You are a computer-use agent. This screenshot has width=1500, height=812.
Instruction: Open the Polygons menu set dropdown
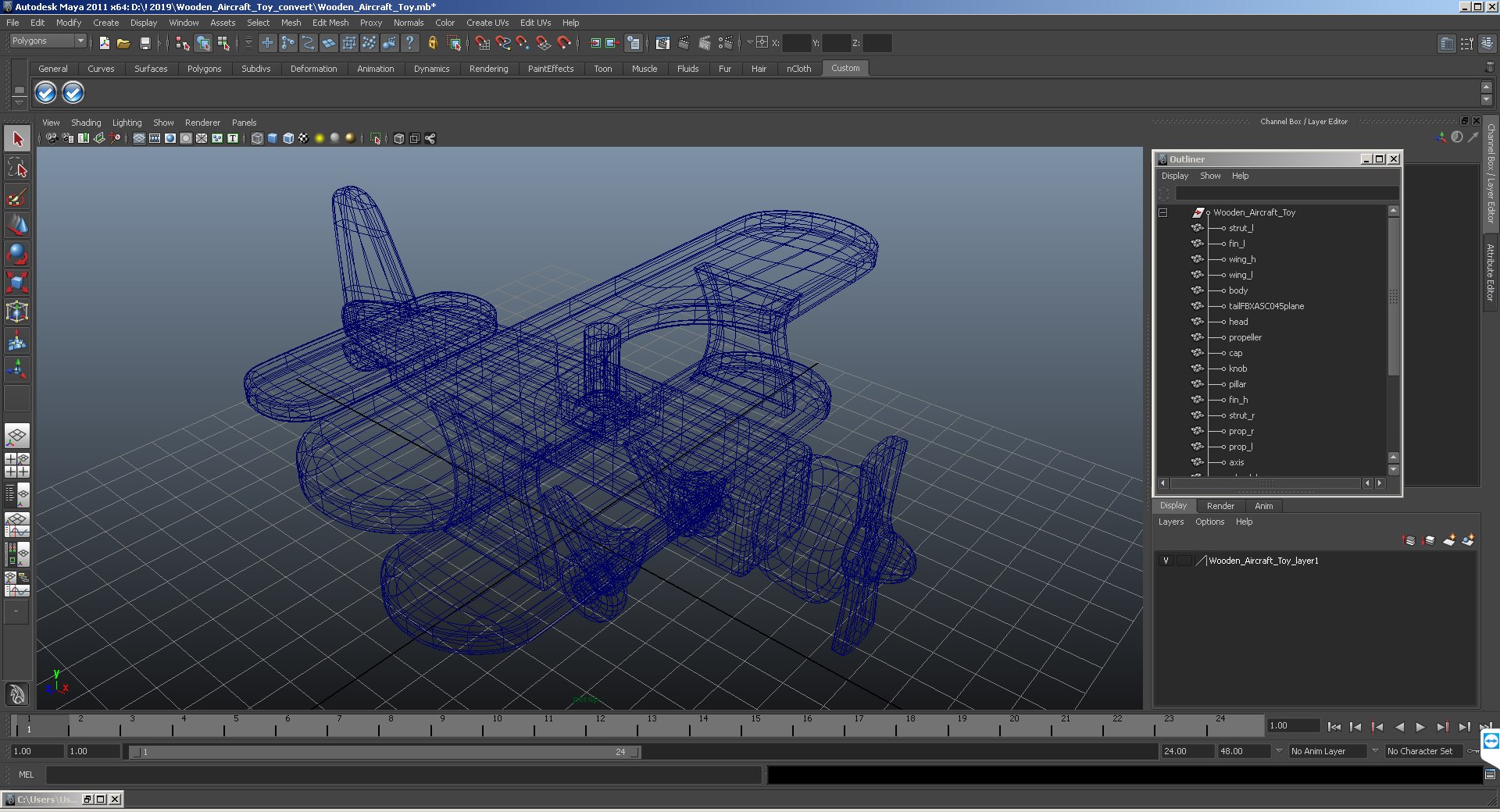(48, 41)
